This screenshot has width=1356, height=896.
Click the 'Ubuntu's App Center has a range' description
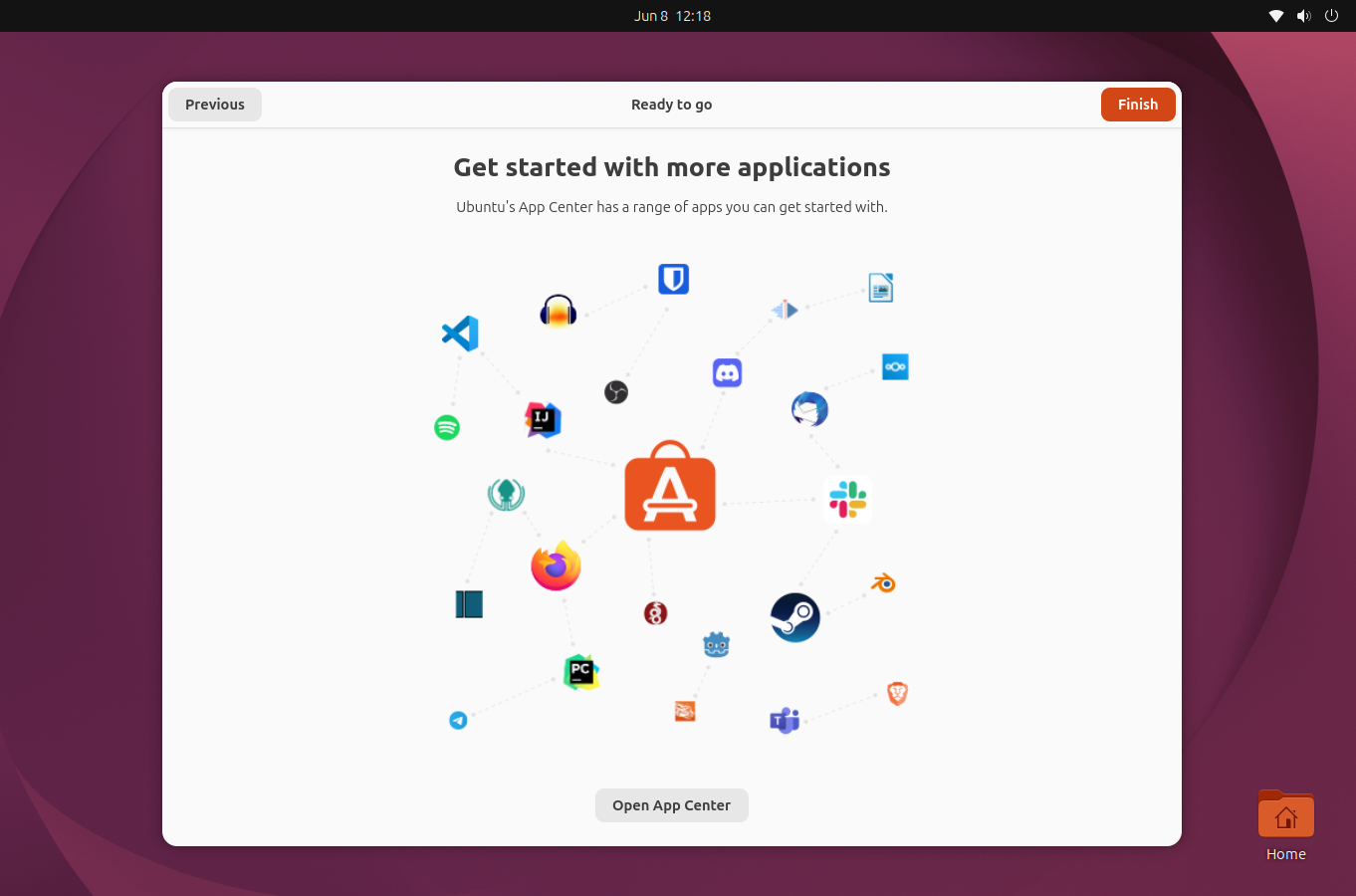click(x=672, y=207)
